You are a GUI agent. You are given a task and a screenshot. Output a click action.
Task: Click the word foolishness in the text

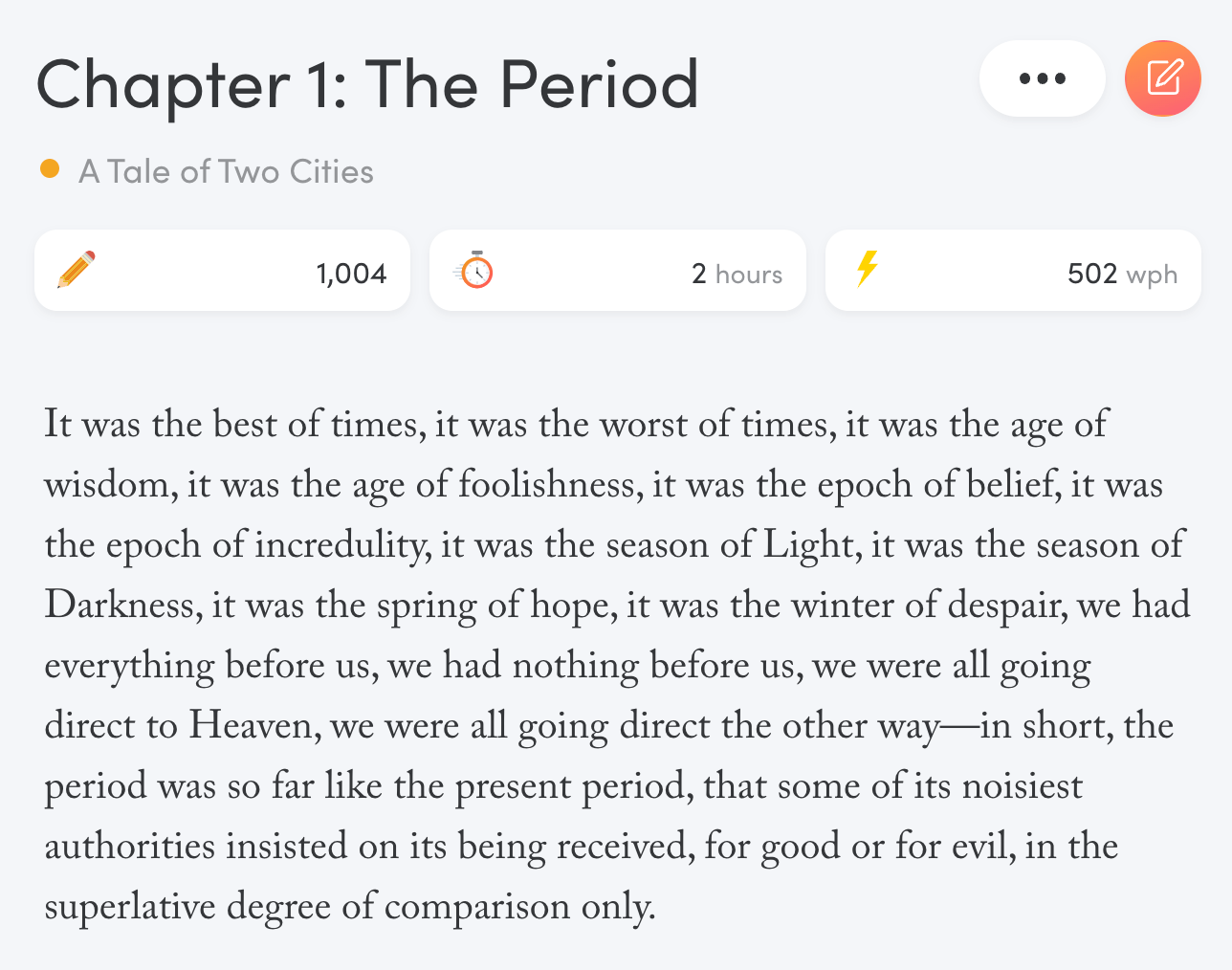point(547,485)
